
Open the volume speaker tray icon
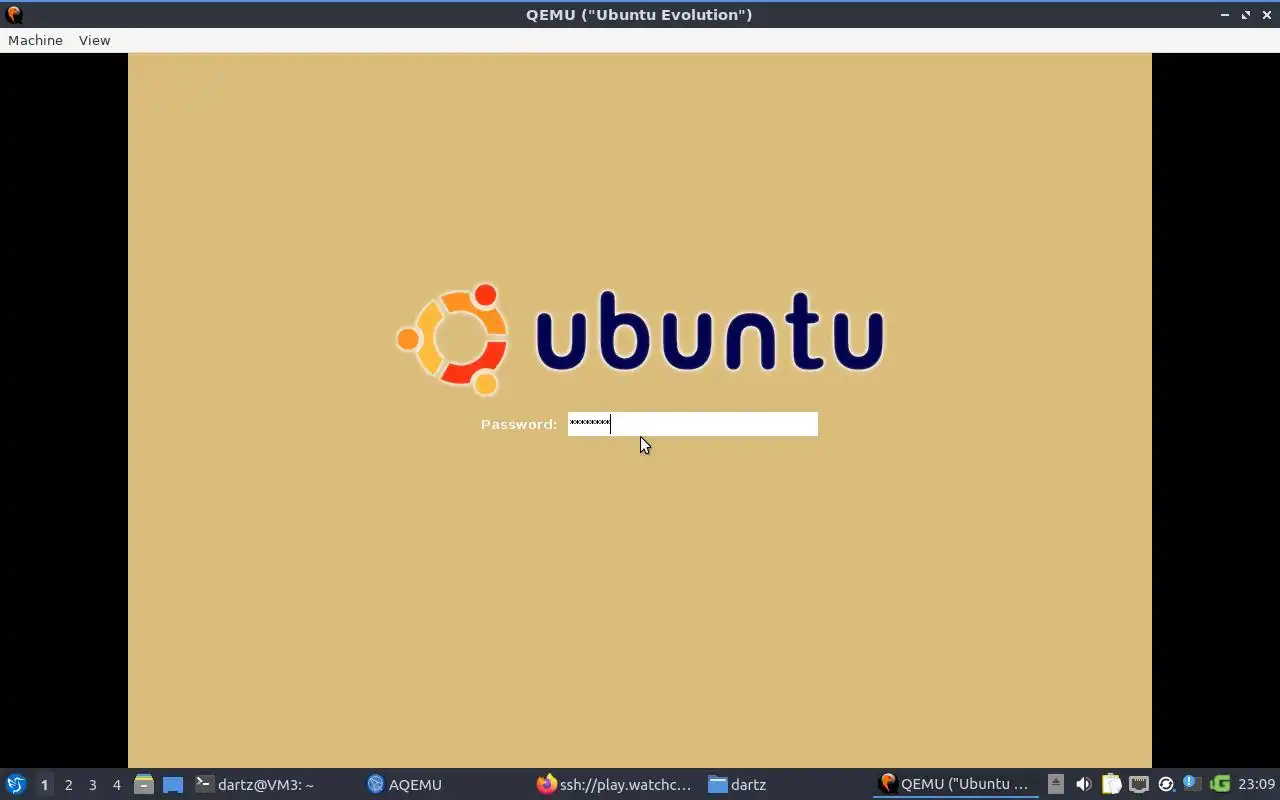(1083, 784)
